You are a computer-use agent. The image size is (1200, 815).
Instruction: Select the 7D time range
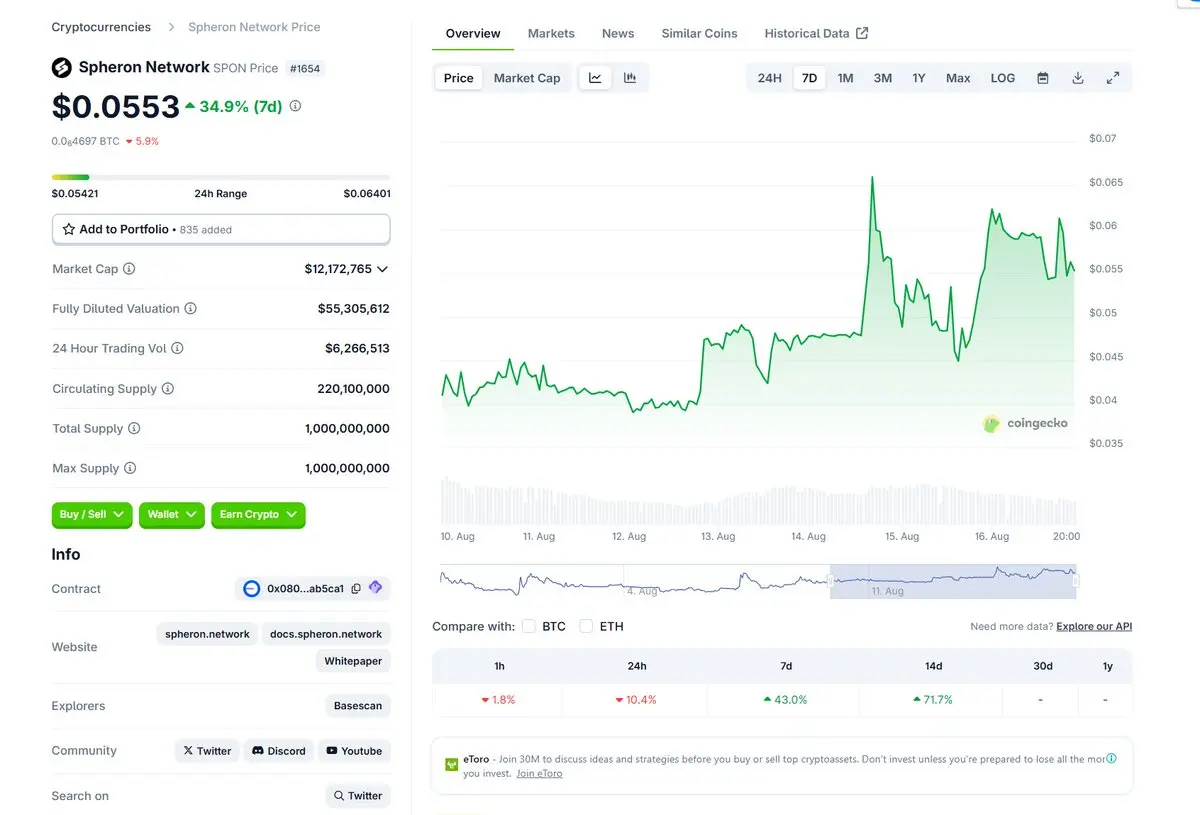click(x=810, y=78)
